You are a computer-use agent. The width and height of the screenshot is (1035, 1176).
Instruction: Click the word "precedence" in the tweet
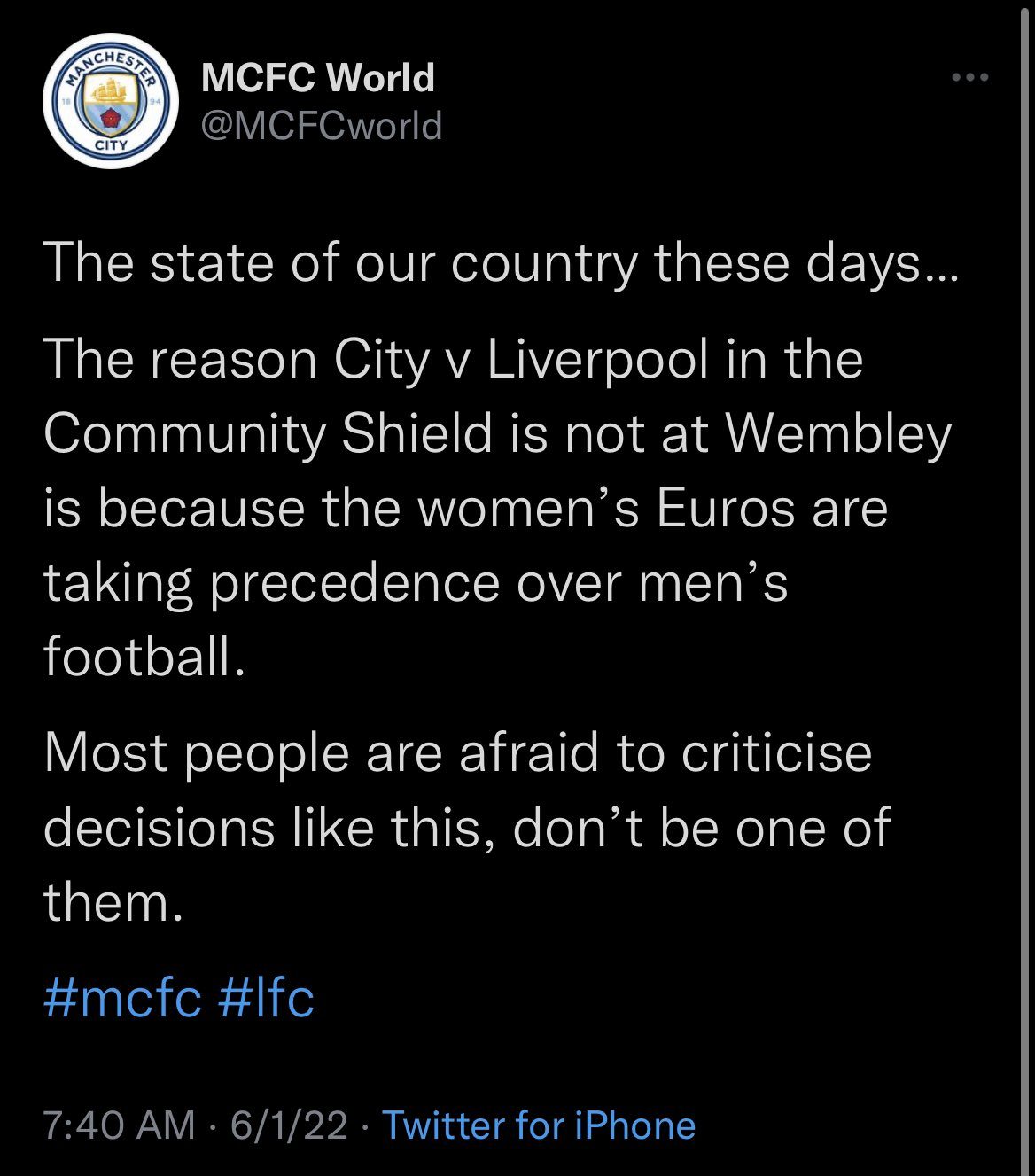pyautogui.click(x=354, y=583)
